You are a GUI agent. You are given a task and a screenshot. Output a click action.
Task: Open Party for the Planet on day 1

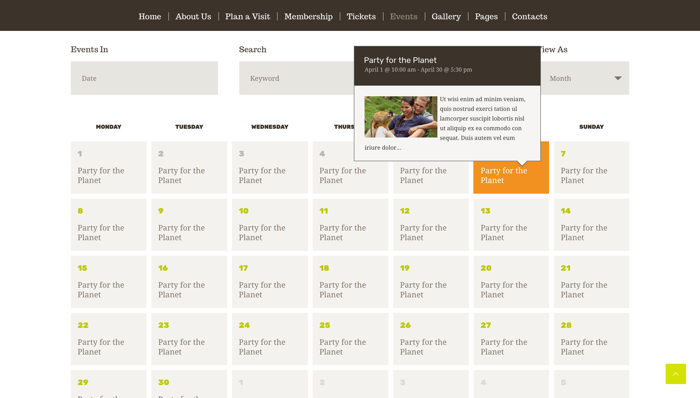tap(101, 175)
